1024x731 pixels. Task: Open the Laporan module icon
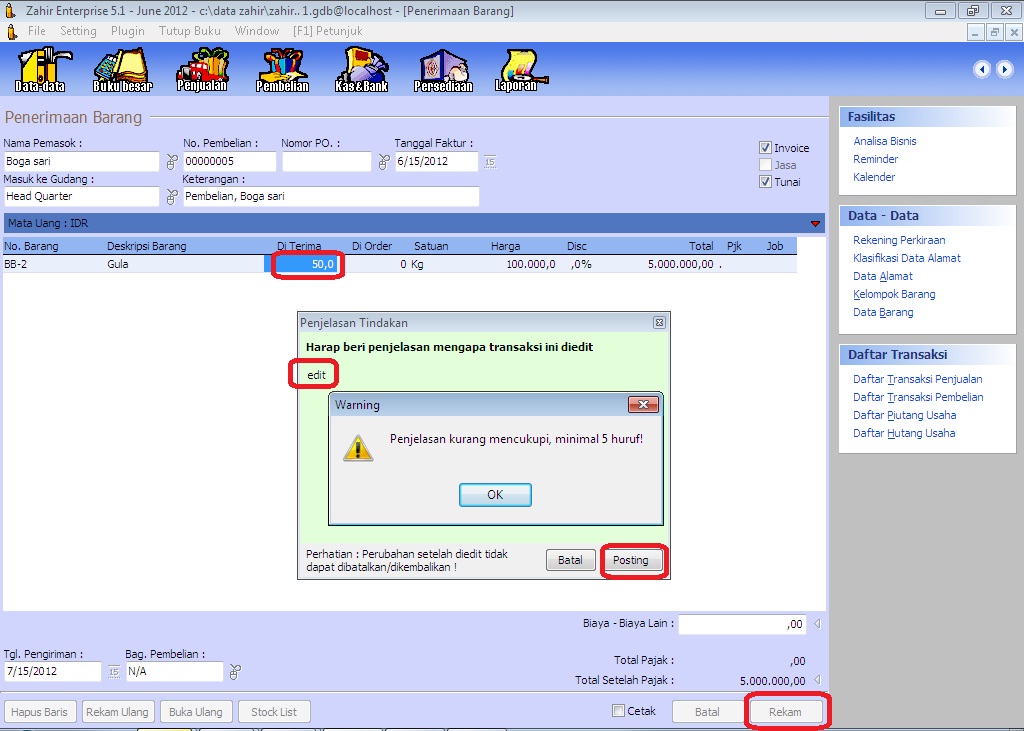pos(516,70)
